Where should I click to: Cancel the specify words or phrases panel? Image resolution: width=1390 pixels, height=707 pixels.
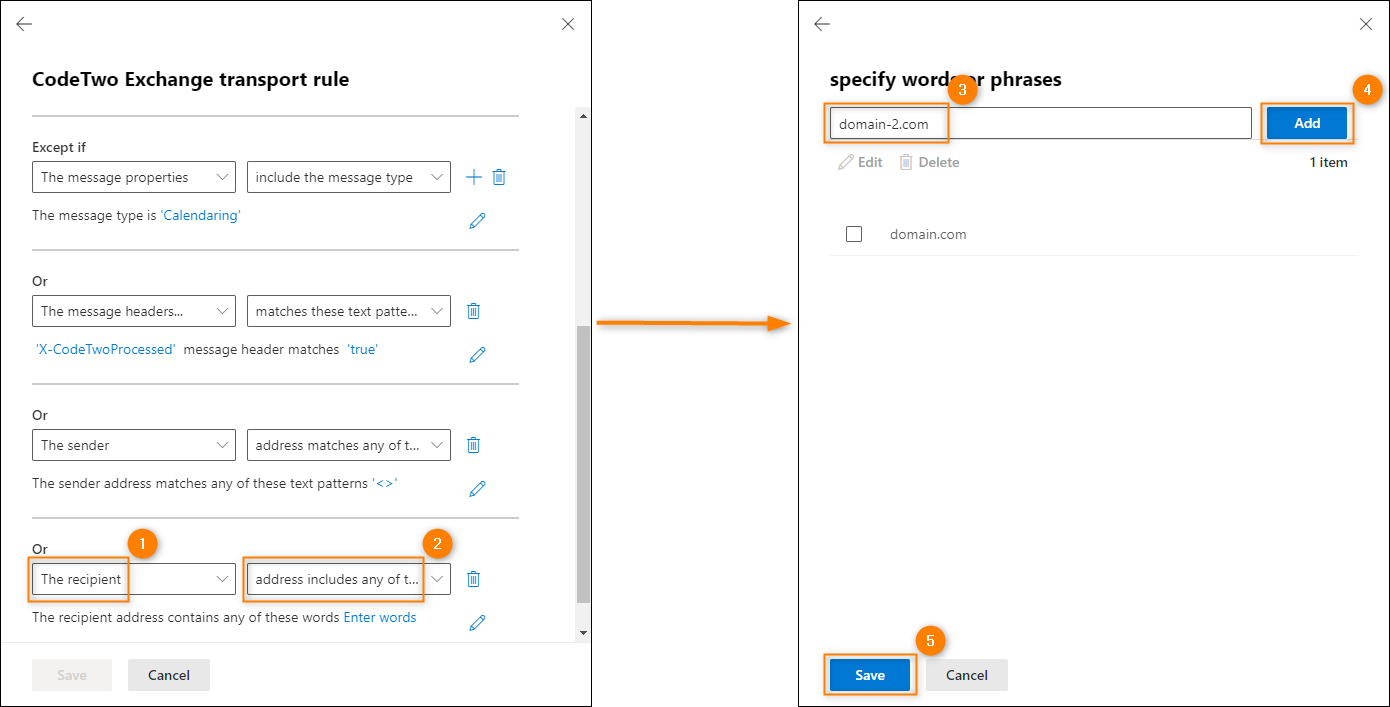click(967, 675)
